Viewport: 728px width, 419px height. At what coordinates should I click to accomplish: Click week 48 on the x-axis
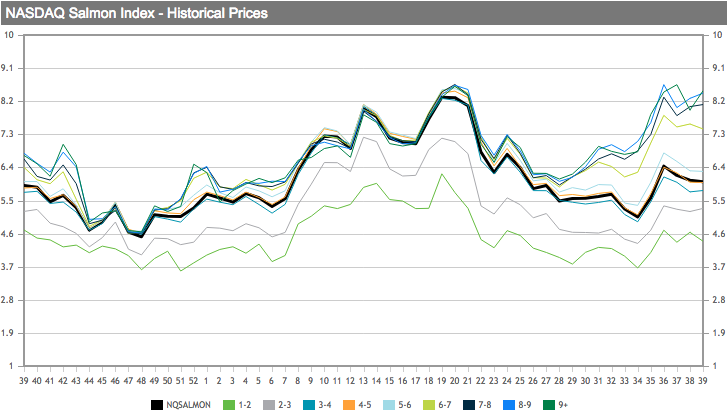click(141, 381)
